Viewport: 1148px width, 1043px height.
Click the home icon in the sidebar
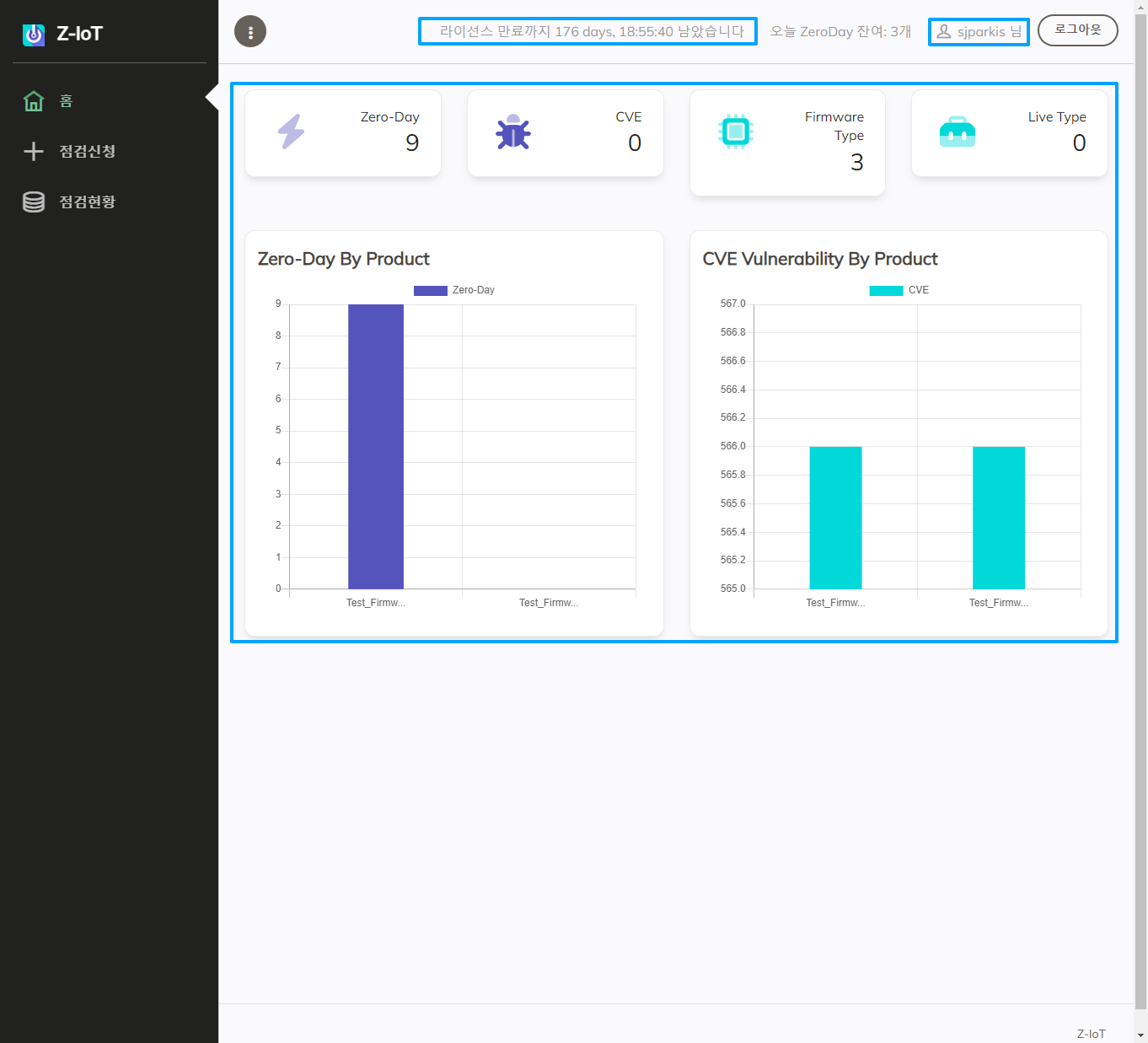coord(34,101)
